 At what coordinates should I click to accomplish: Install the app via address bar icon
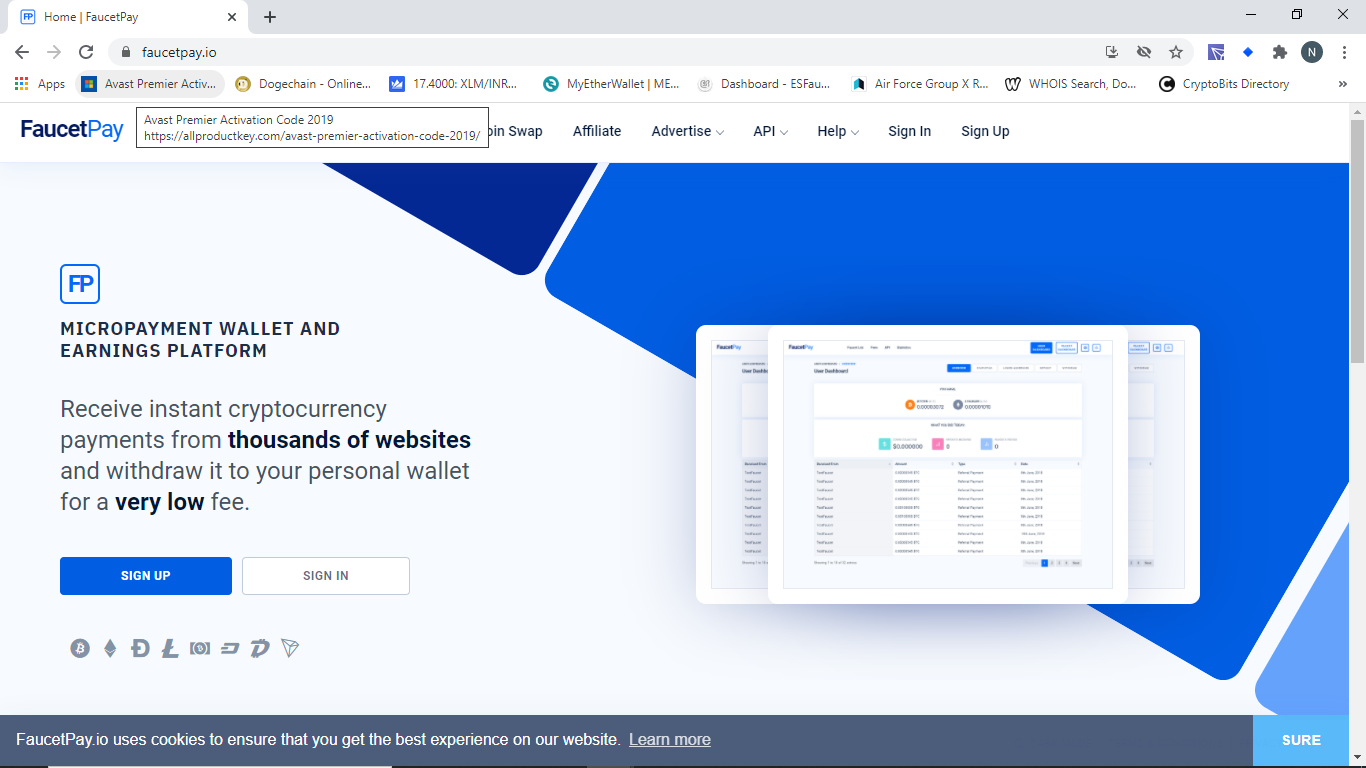coord(1111,52)
